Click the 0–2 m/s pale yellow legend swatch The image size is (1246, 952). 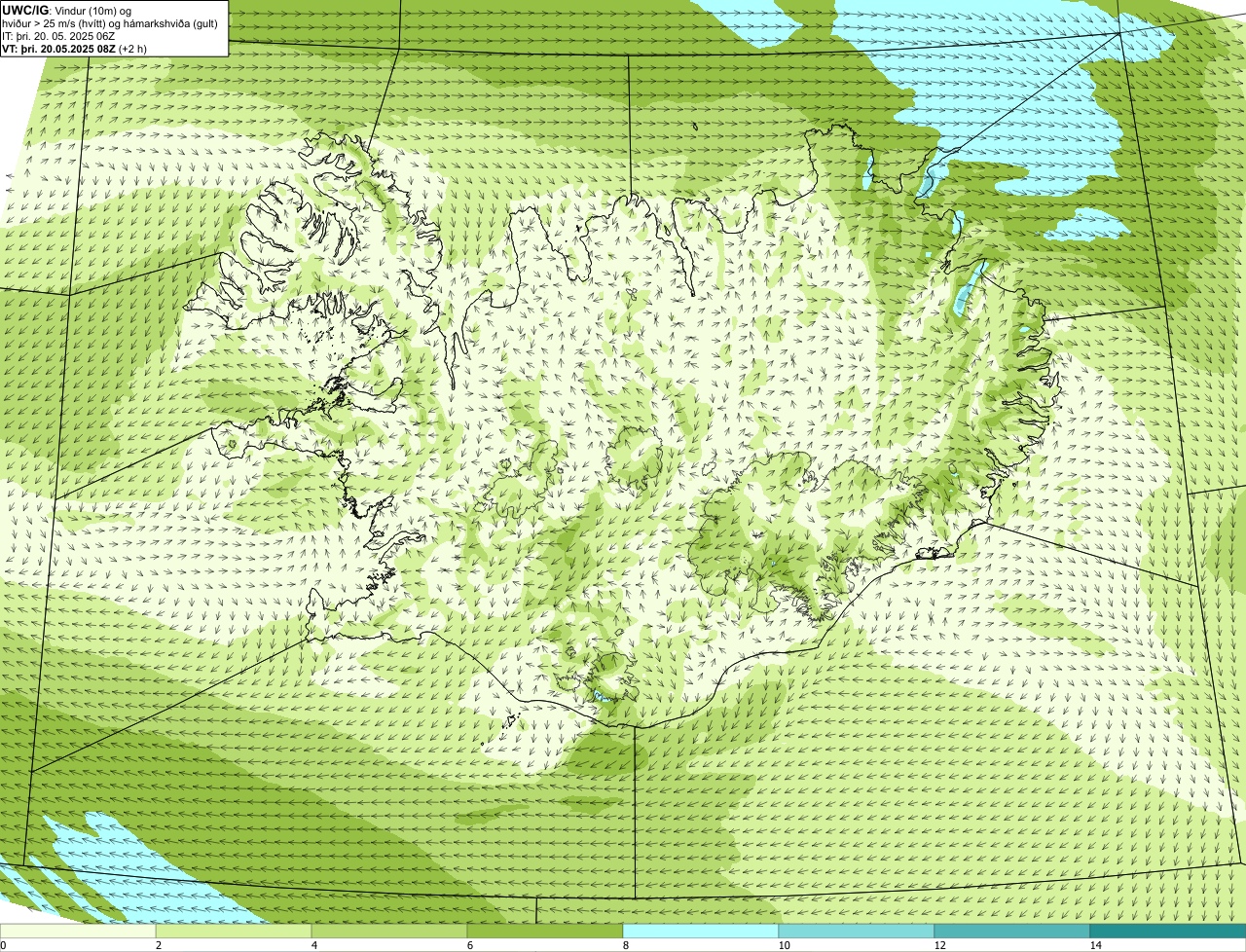click(x=78, y=931)
